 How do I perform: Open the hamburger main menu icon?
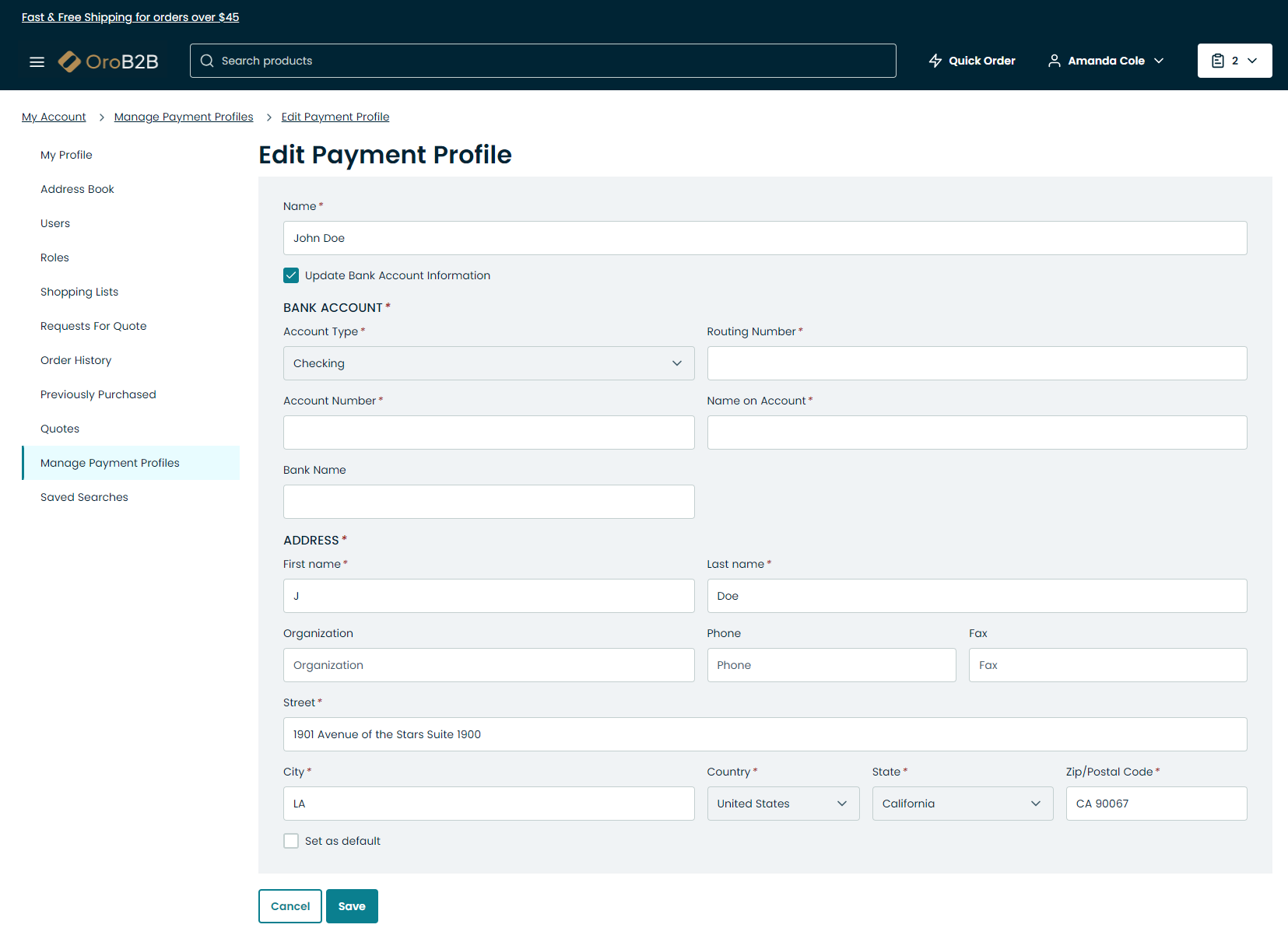click(x=37, y=61)
